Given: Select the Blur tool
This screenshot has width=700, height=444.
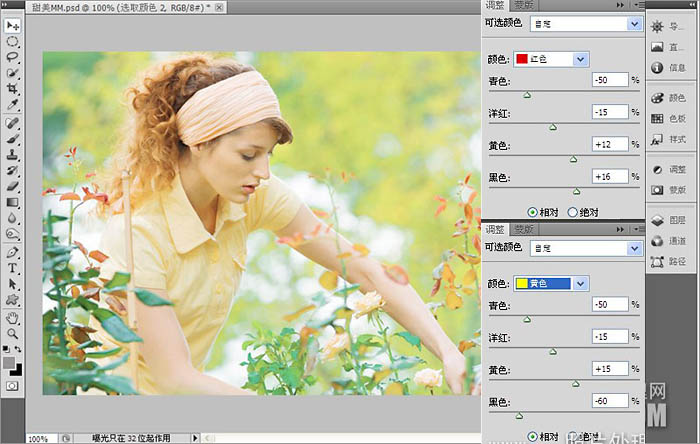Looking at the screenshot, I should point(12,218).
